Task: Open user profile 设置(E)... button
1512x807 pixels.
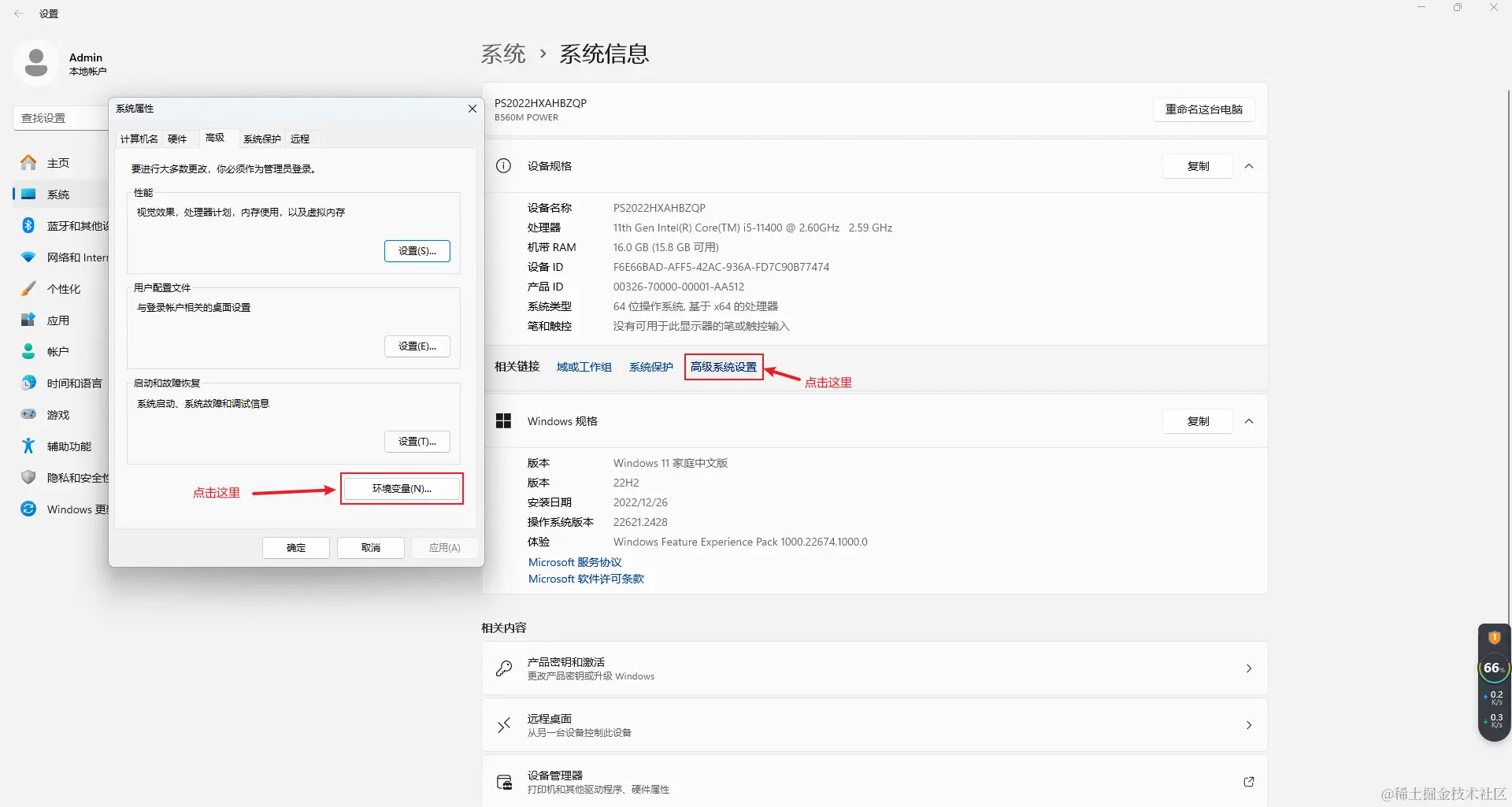Action: [417, 346]
